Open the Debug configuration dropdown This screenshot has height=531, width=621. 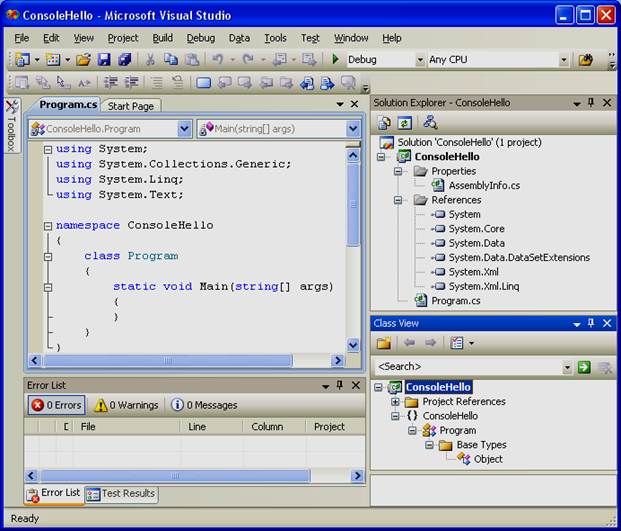pos(420,60)
